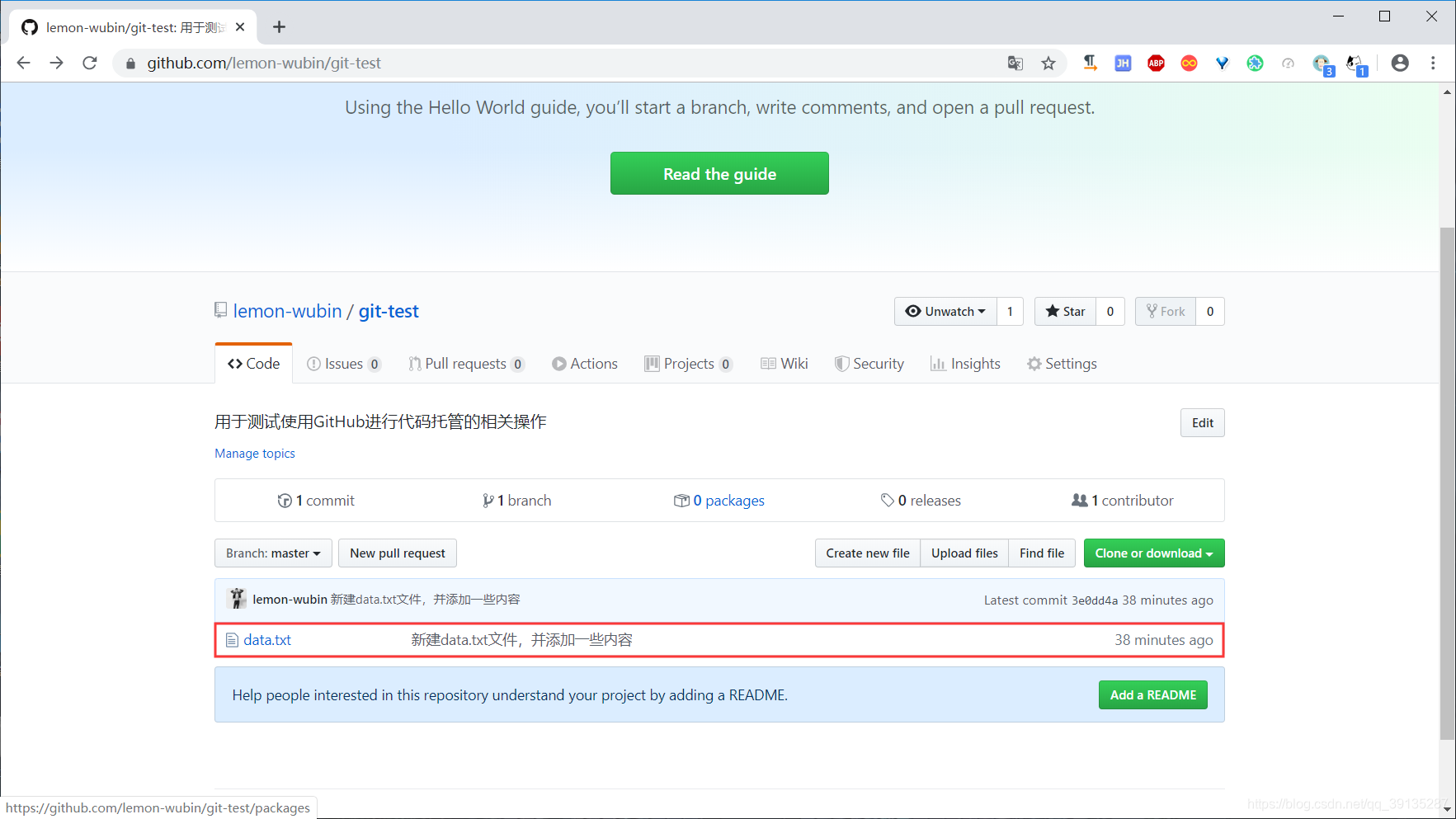1456x819 pixels.
Task: Open a new browser tab with plus
Action: (x=280, y=27)
